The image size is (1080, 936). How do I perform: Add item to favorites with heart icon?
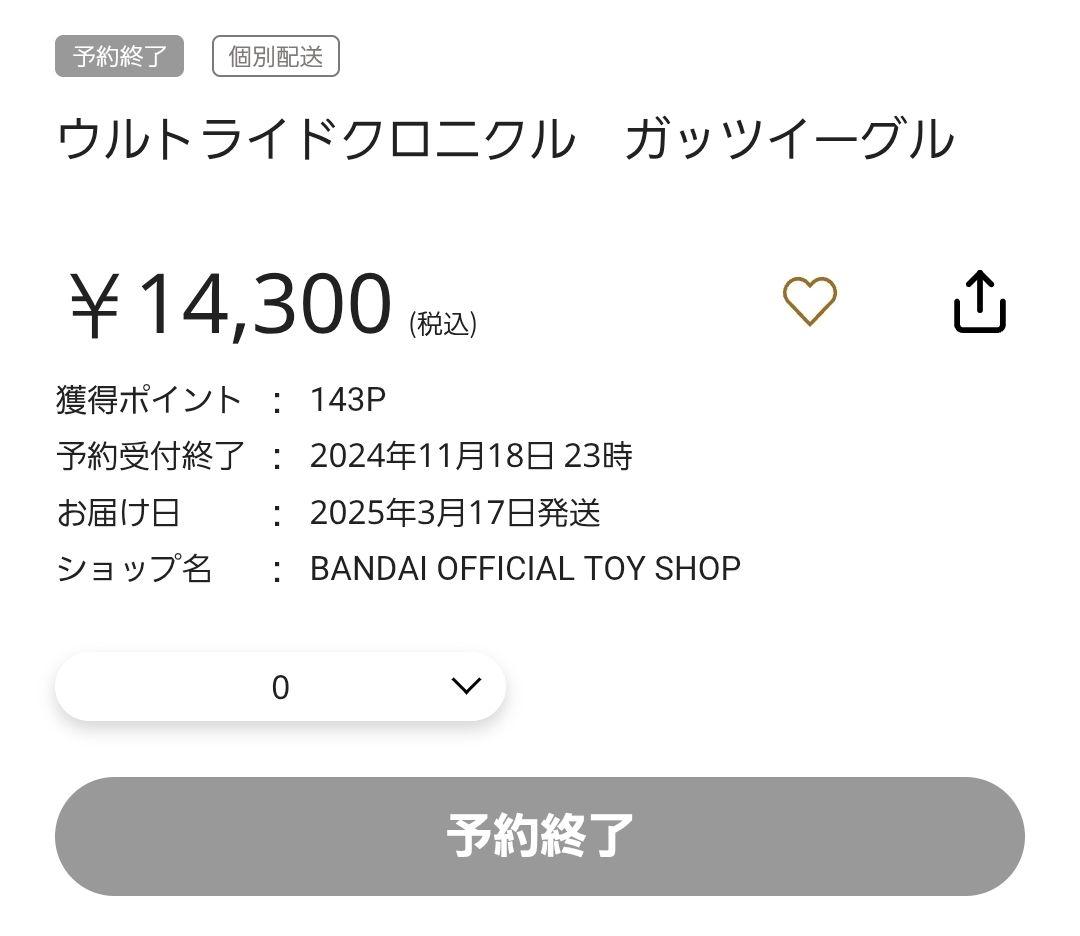[809, 301]
